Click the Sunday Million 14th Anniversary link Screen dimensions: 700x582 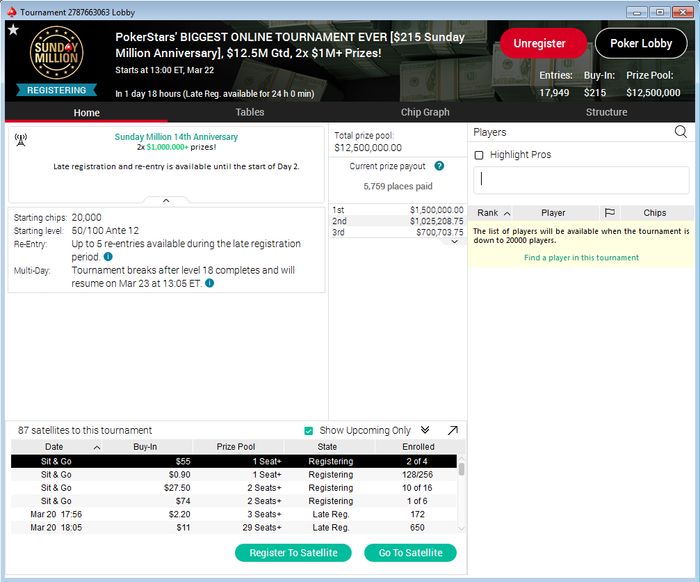pos(176,137)
